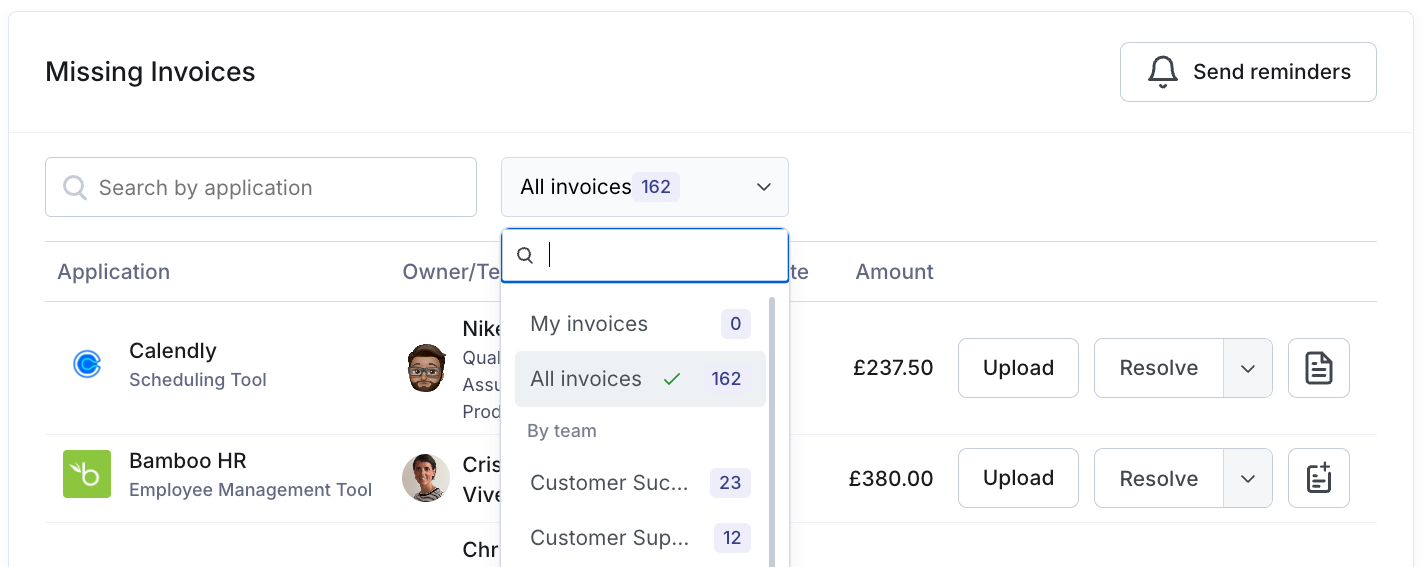Expand Resolve options arrow for Bamboo HR
The height and width of the screenshot is (567, 1428).
coord(1247,478)
